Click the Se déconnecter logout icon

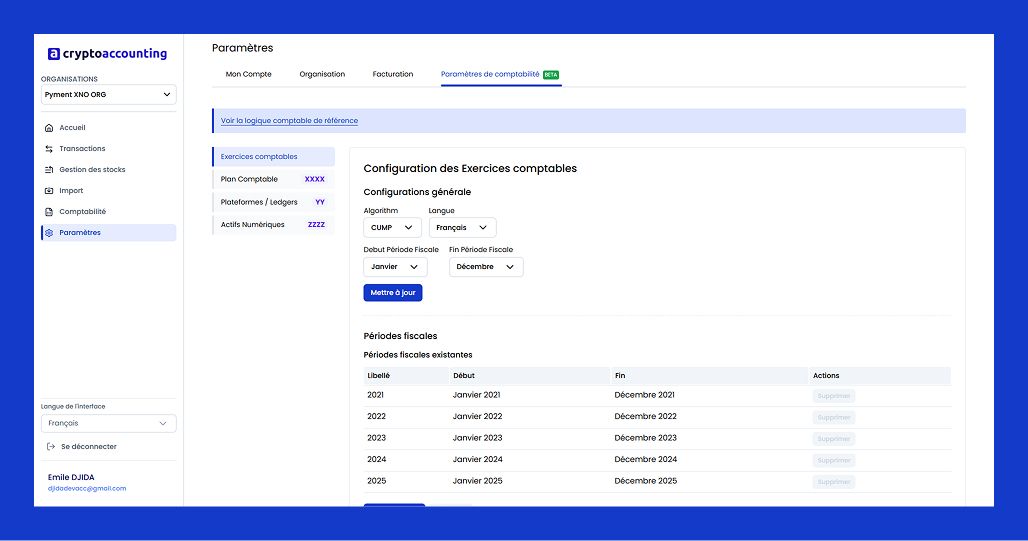pyautogui.click(x=50, y=447)
